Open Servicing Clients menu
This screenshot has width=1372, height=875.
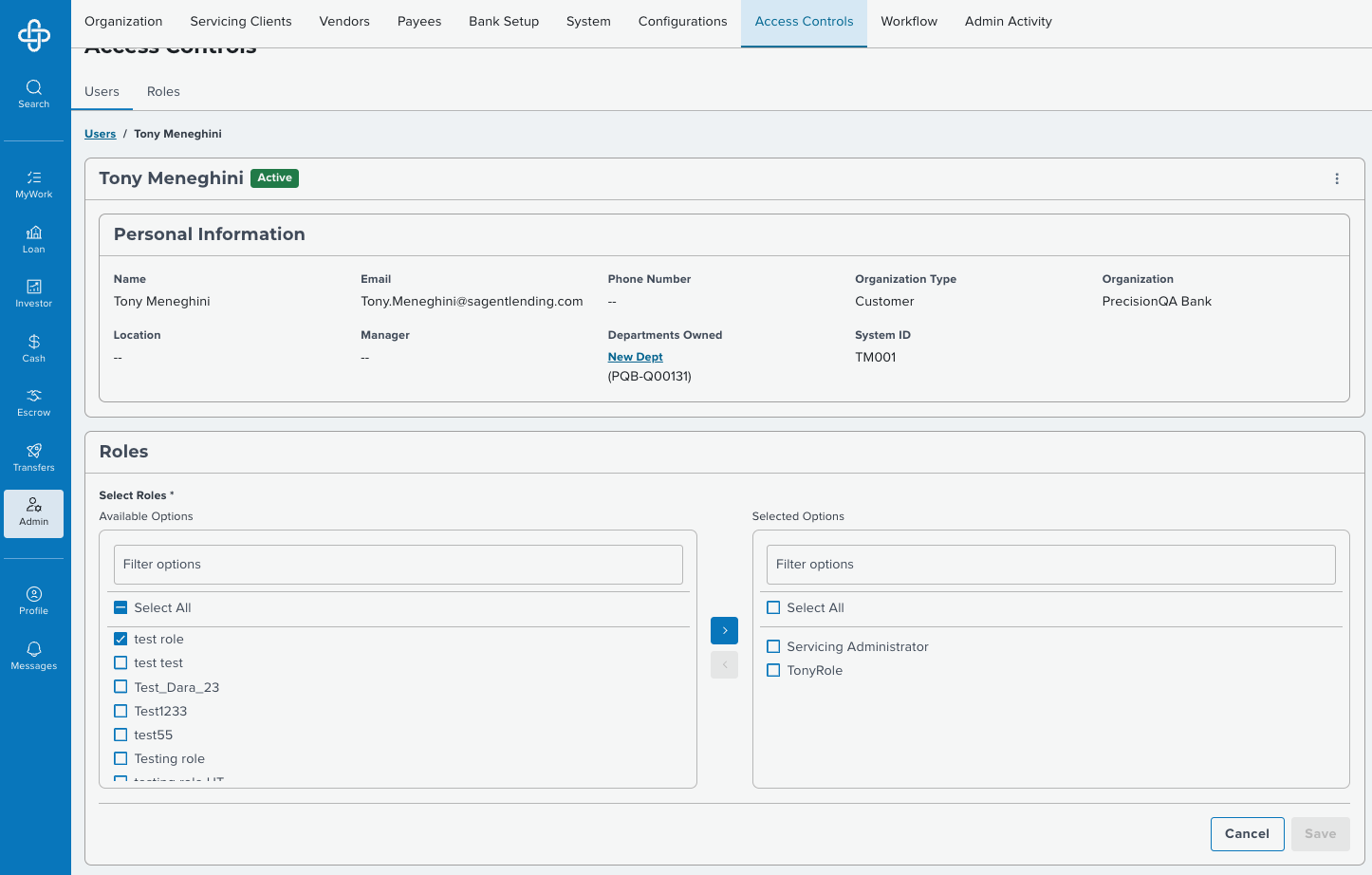(x=241, y=21)
